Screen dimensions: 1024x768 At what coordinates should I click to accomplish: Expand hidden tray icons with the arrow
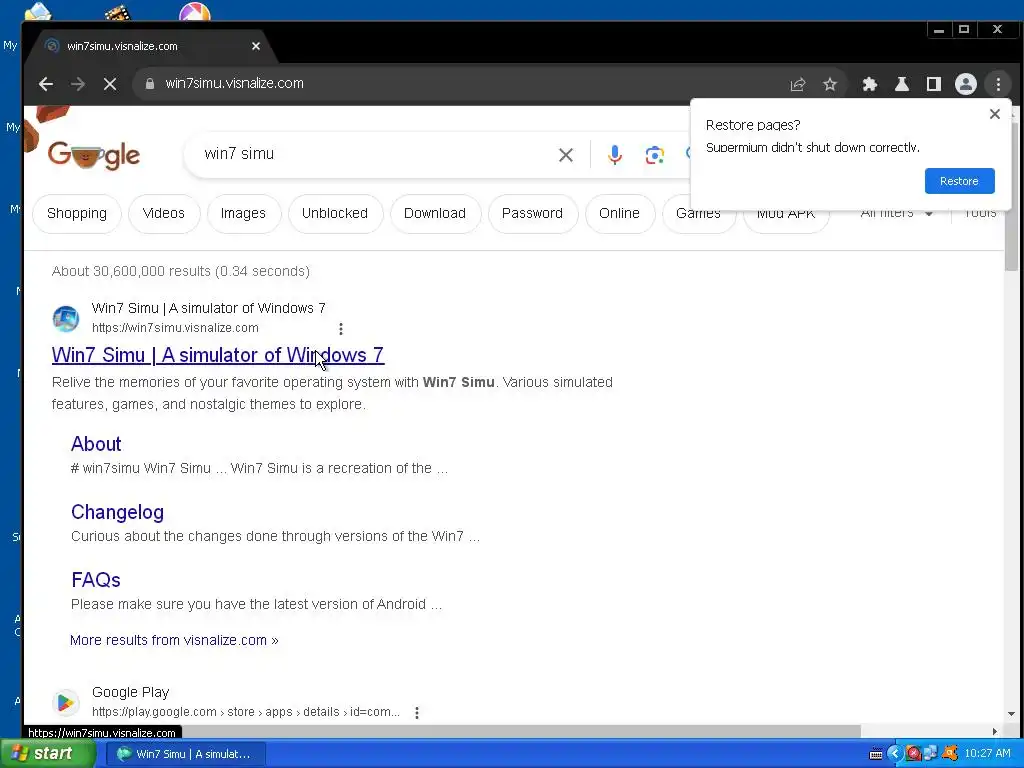894,754
